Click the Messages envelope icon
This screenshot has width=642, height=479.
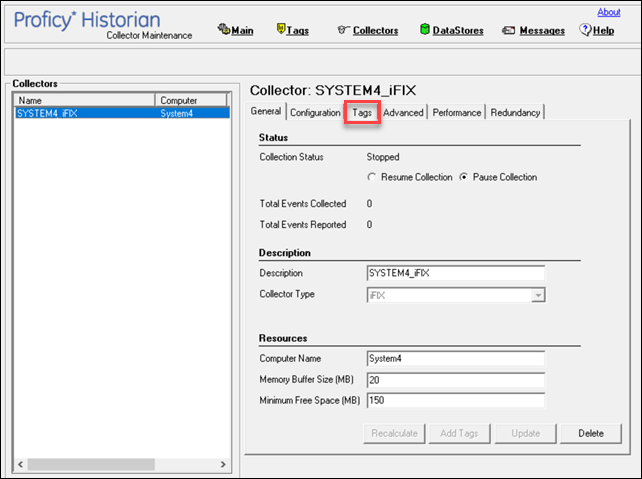coord(509,30)
